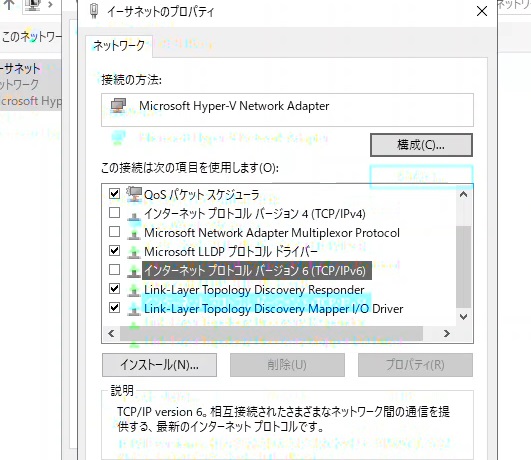Select インターネット プロトコル バージョン 4 (TCP/IPv4) text
Image resolution: width=531 pixels, height=460 pixels.
coord(255,214)
